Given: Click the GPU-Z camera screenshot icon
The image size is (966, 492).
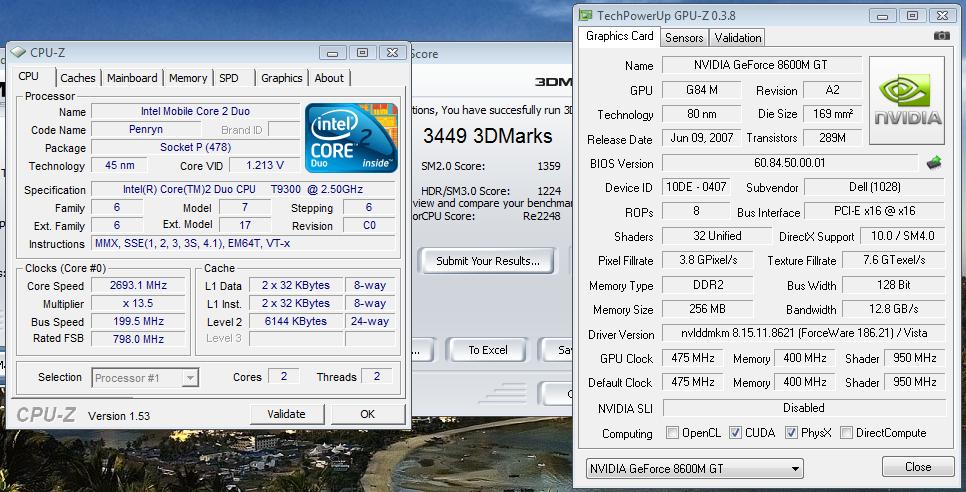Looking at the screenshot, I should [941, 36].
